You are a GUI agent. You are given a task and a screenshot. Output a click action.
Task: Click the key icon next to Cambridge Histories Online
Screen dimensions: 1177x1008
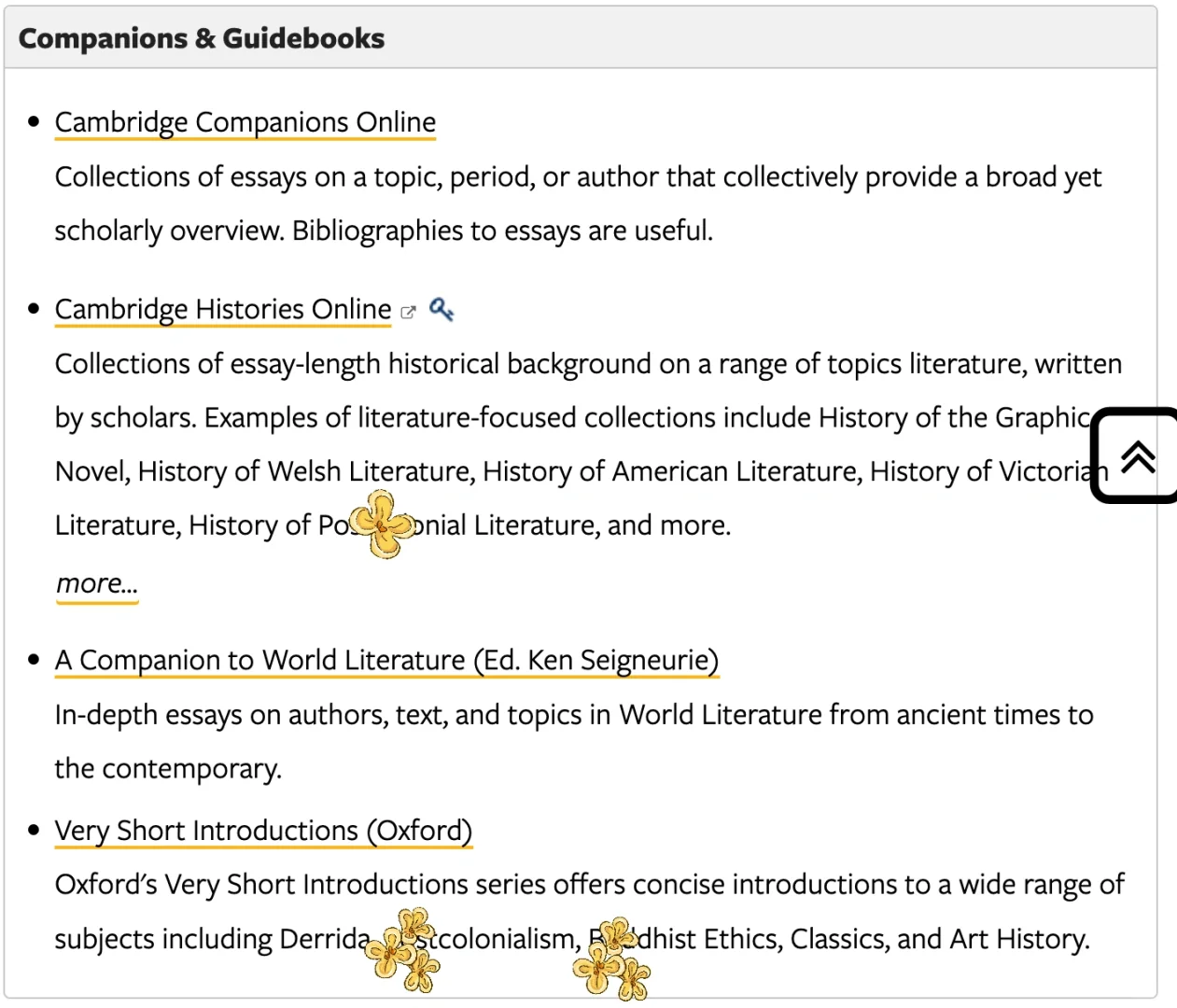click(x=441, y=309)
